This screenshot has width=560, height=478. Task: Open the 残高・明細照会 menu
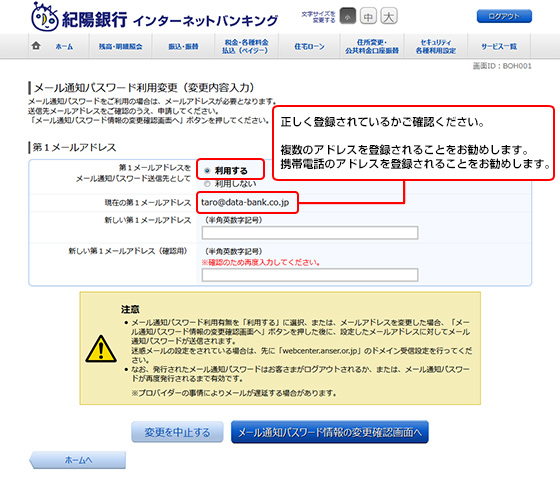point(120,46)
